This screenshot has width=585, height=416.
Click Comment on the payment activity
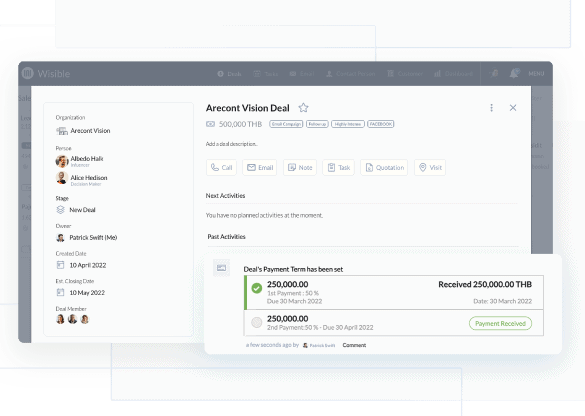(354, 345)
